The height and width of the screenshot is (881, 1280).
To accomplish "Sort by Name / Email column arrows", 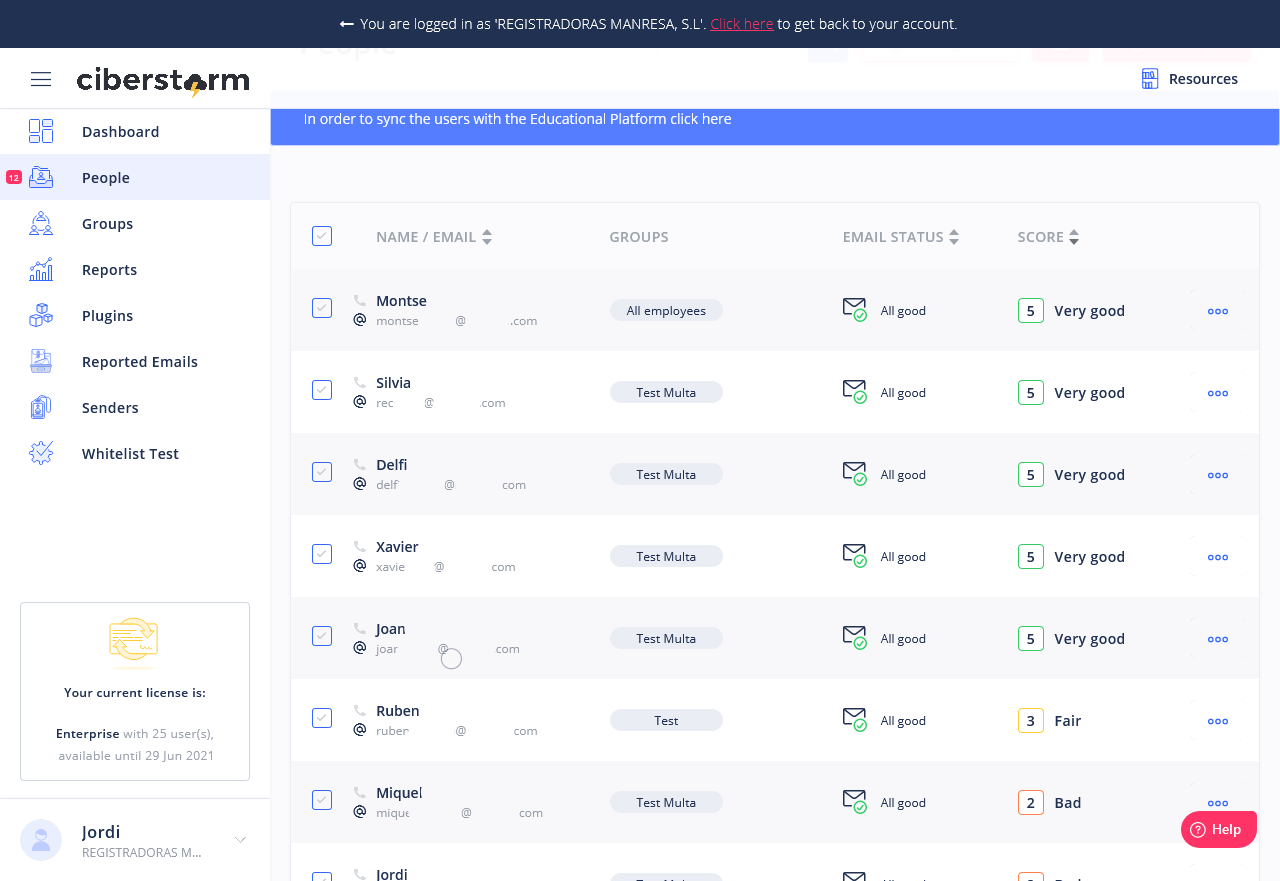I will tap(487, 237).
